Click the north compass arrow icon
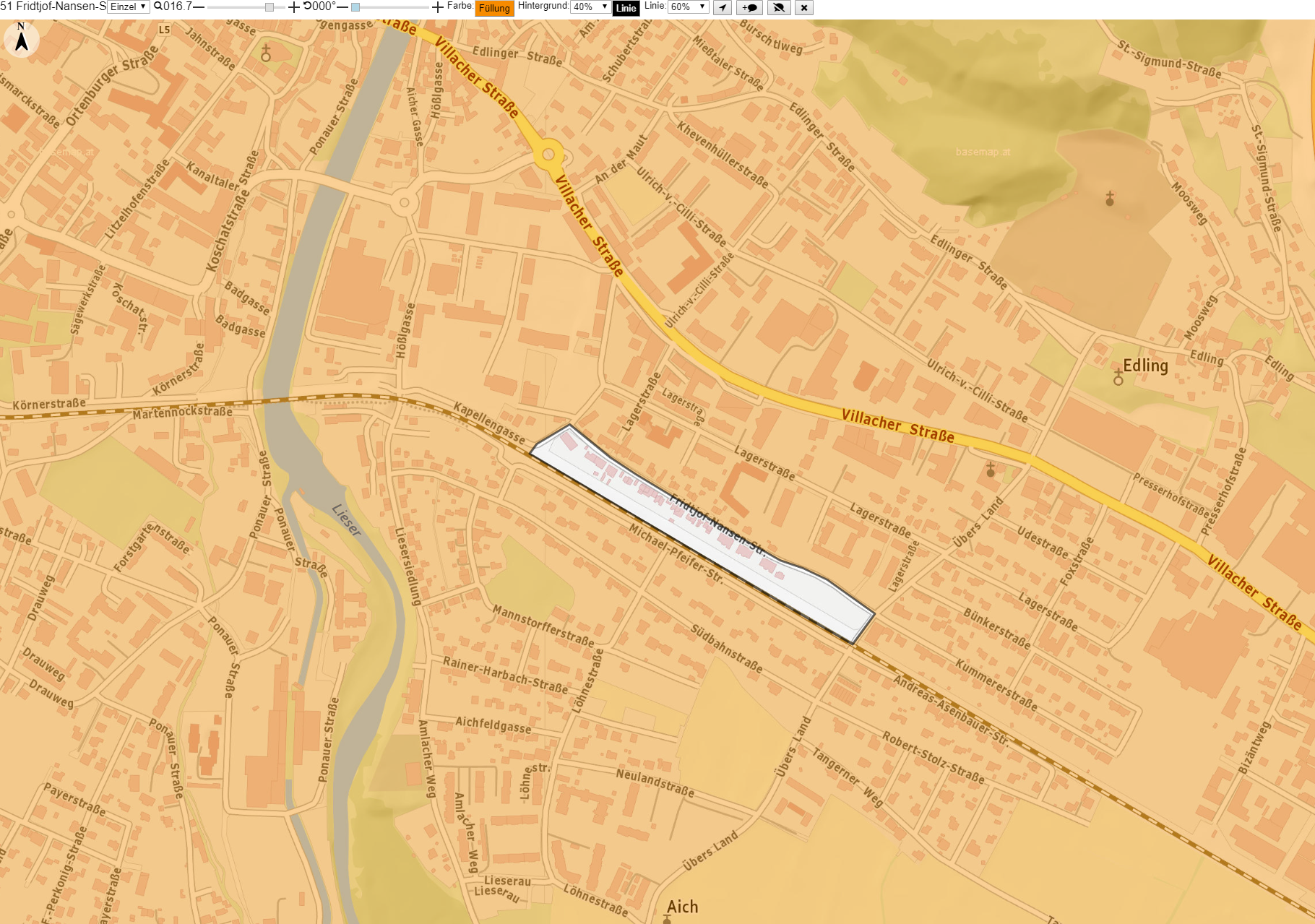Image resolution: width=1315 pixels, height=924 pixels. (x=22, y=38)
